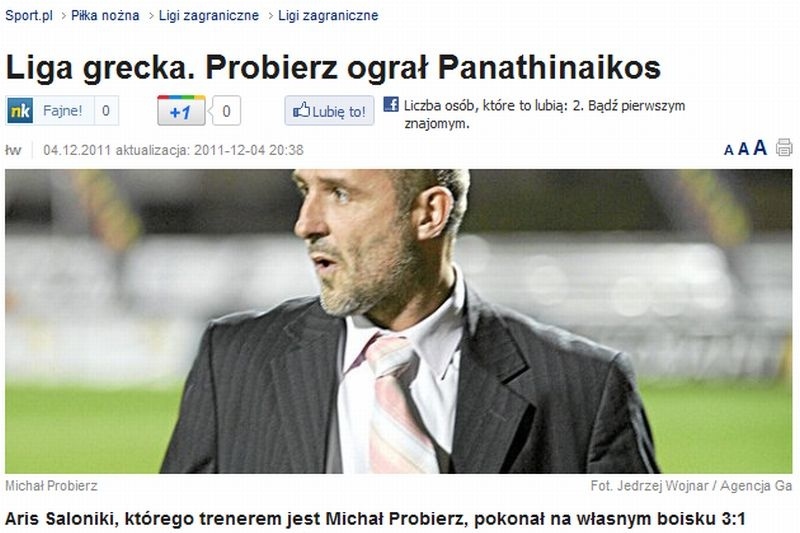Go to the Piłka nożna breadcrumb
This screenshot has width=800, height=533.
coord(105,15)
